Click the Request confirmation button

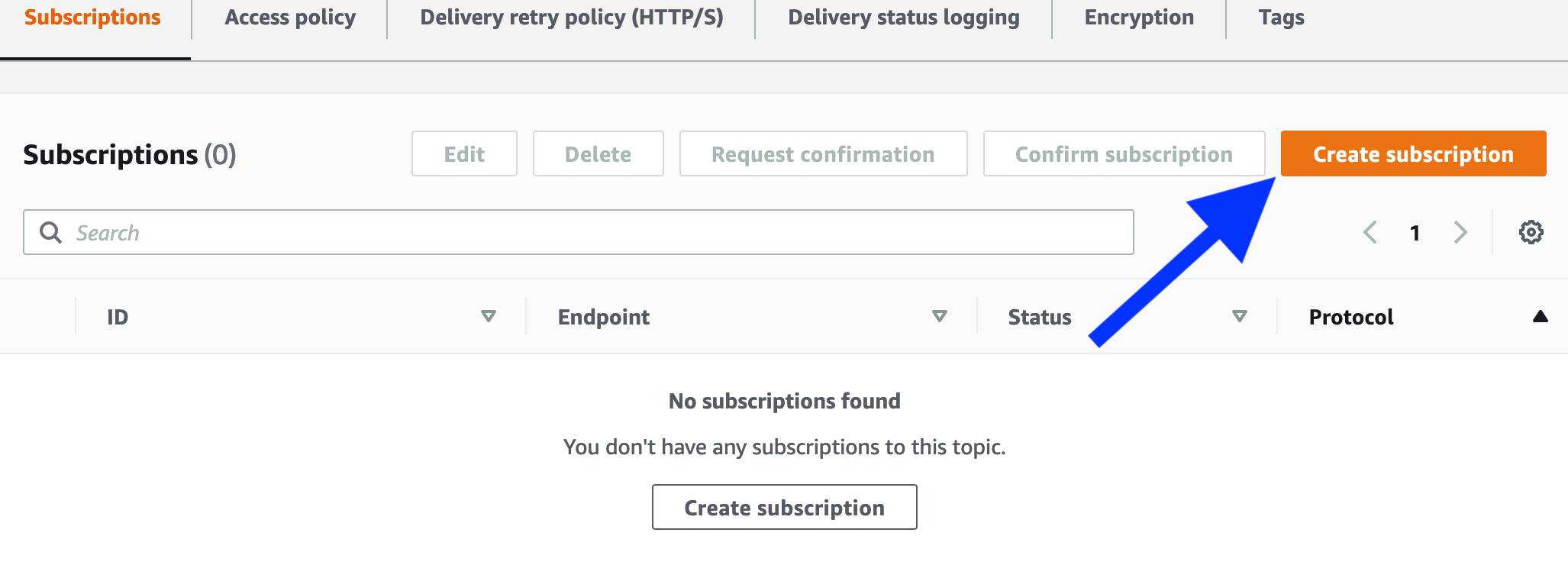pos(823,153)
